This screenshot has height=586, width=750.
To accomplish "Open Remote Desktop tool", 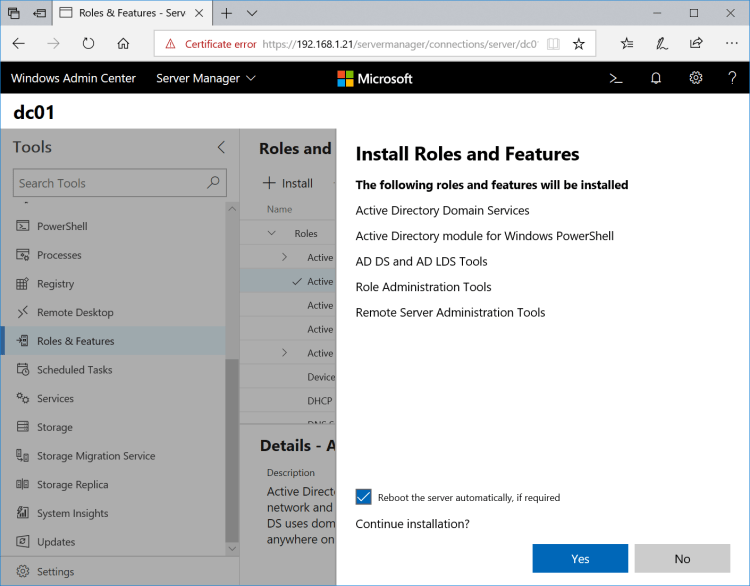I will (x=75, y=312).
